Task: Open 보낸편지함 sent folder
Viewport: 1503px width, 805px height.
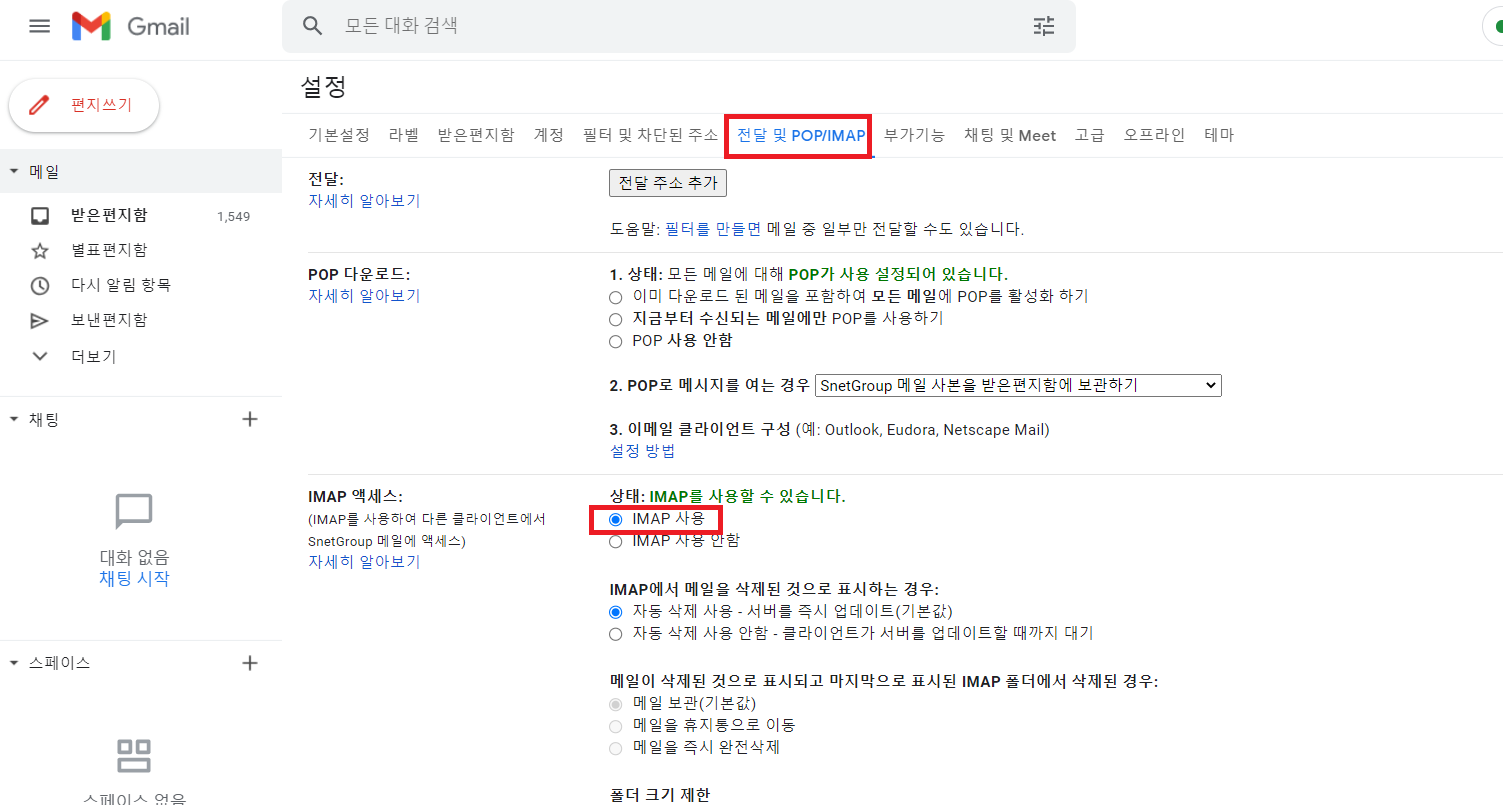Action: tap(109, 320)
